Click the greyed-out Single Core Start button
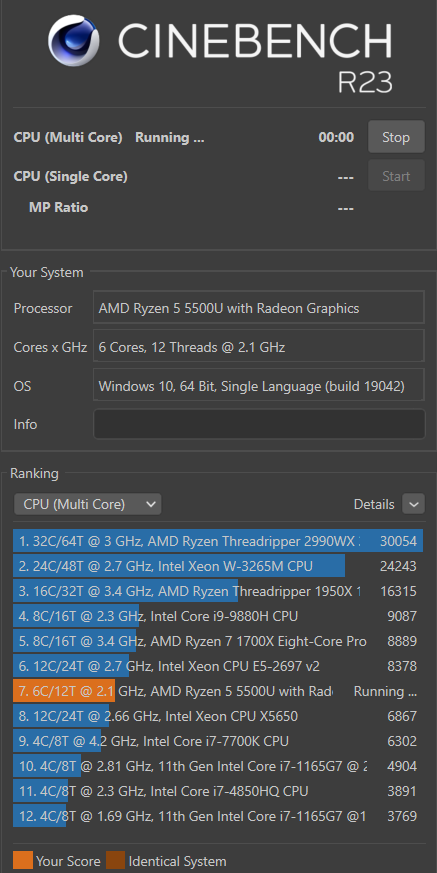 (396, 176)
